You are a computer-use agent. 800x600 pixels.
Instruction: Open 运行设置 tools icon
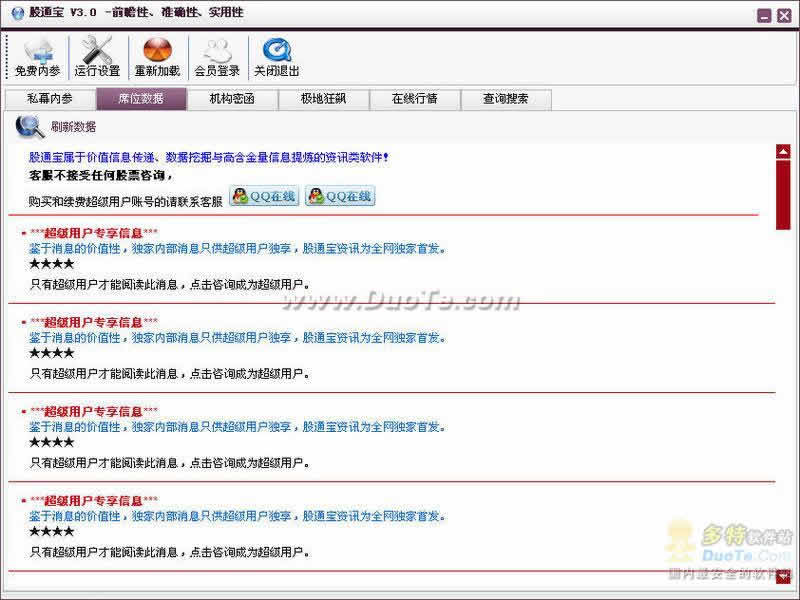tap(97, 57)
